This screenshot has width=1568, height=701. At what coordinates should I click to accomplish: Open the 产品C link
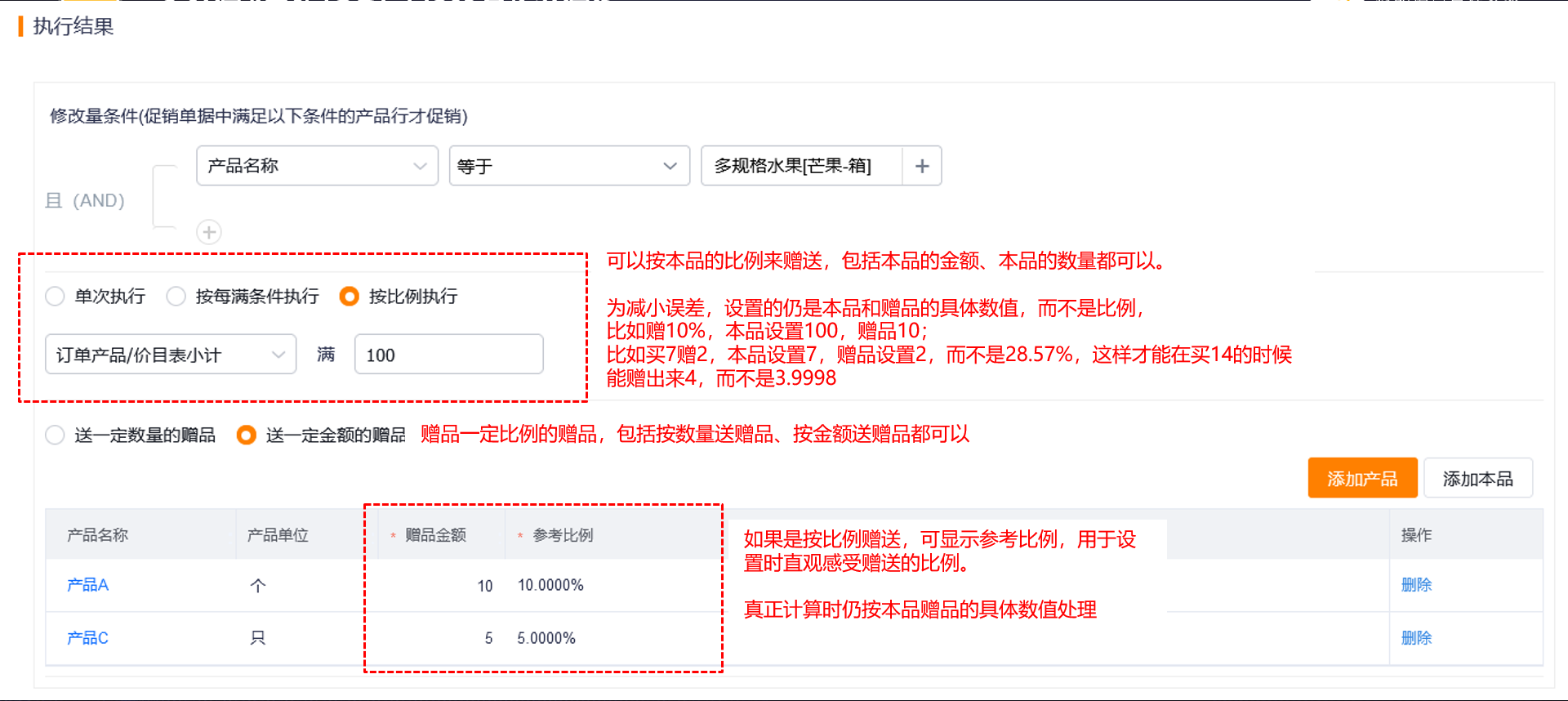click(87, 638)
